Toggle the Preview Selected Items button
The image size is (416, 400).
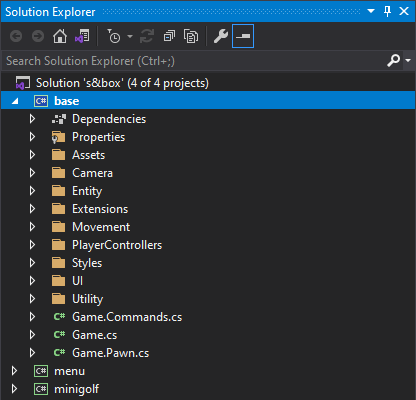coord(243,36)
